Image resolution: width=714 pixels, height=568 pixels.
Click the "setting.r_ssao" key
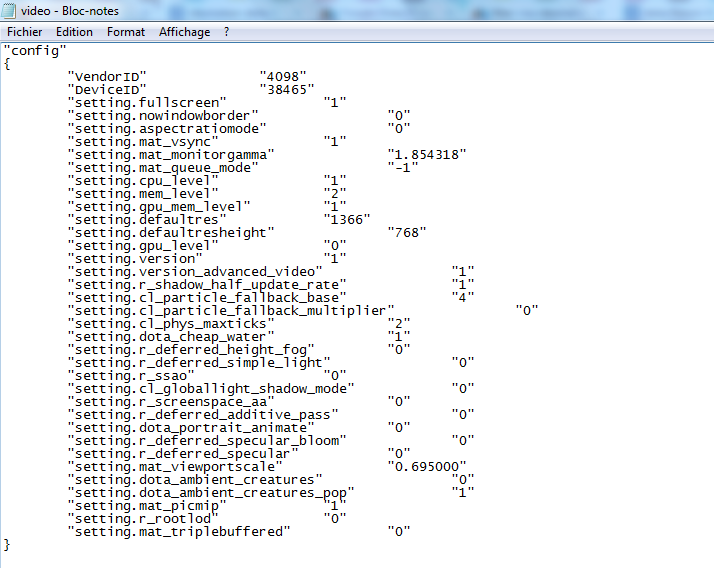(x=131, y=376)
